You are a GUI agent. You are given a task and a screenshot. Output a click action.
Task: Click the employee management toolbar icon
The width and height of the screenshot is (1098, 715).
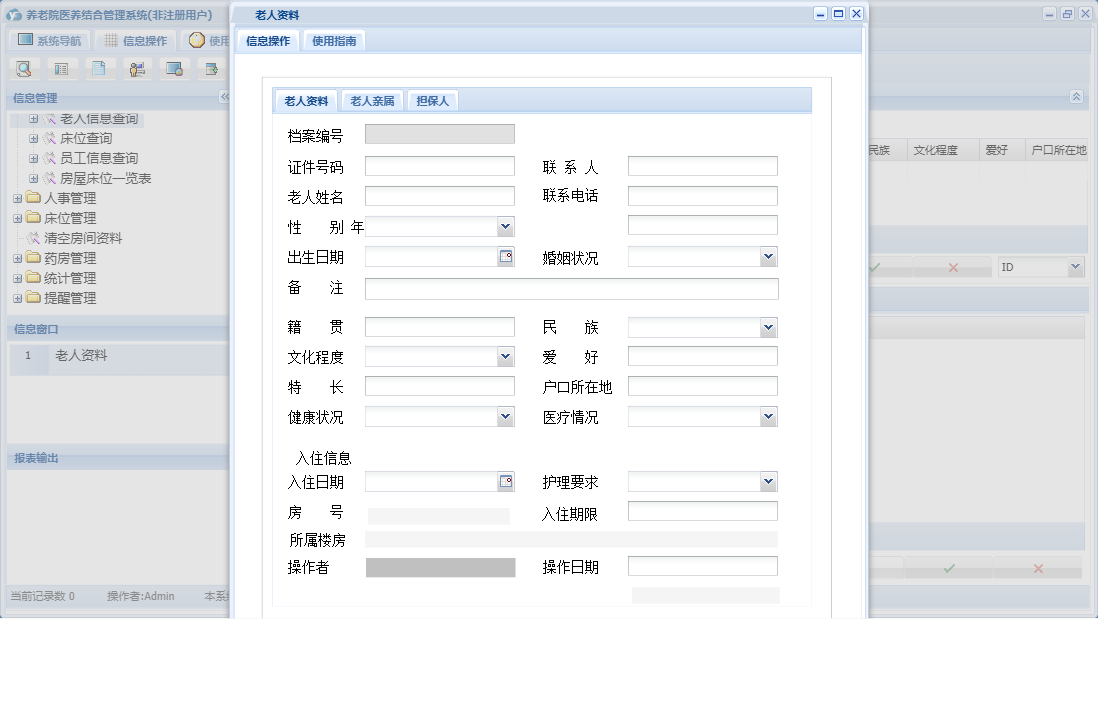[137, 68]
